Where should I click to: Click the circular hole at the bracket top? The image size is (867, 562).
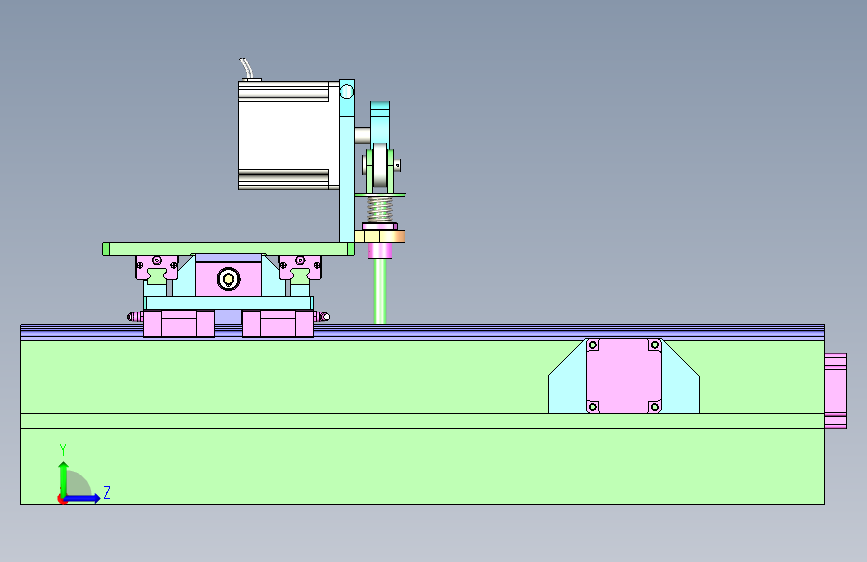[x=347, y=91]
